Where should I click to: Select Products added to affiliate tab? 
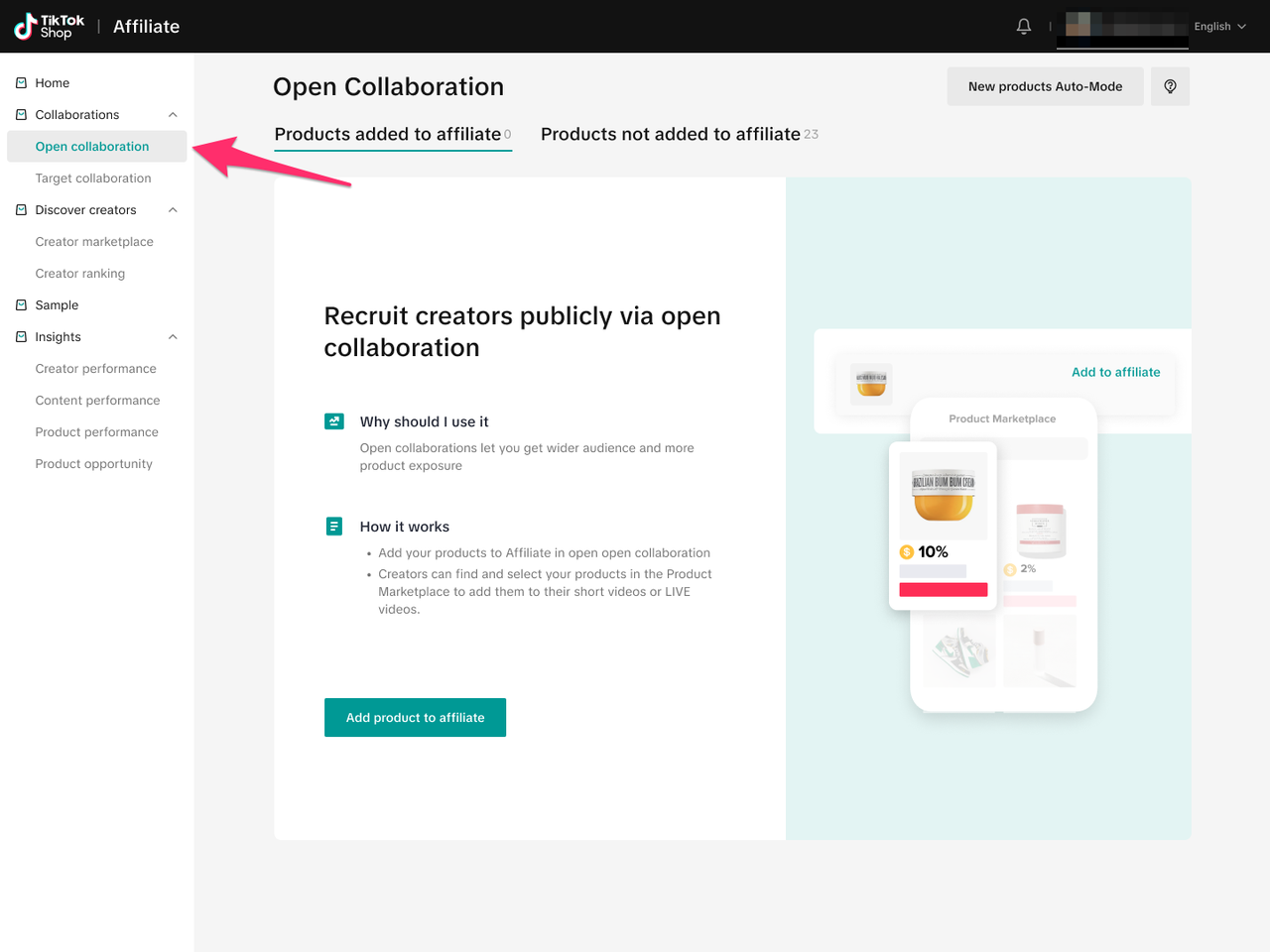388,134
